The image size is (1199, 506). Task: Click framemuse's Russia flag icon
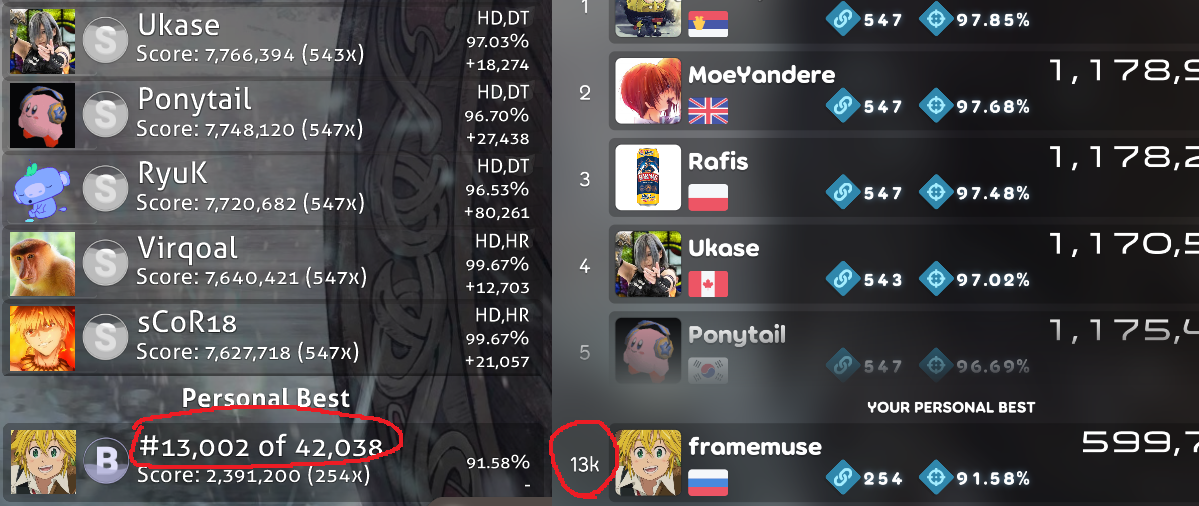(708, 482)
